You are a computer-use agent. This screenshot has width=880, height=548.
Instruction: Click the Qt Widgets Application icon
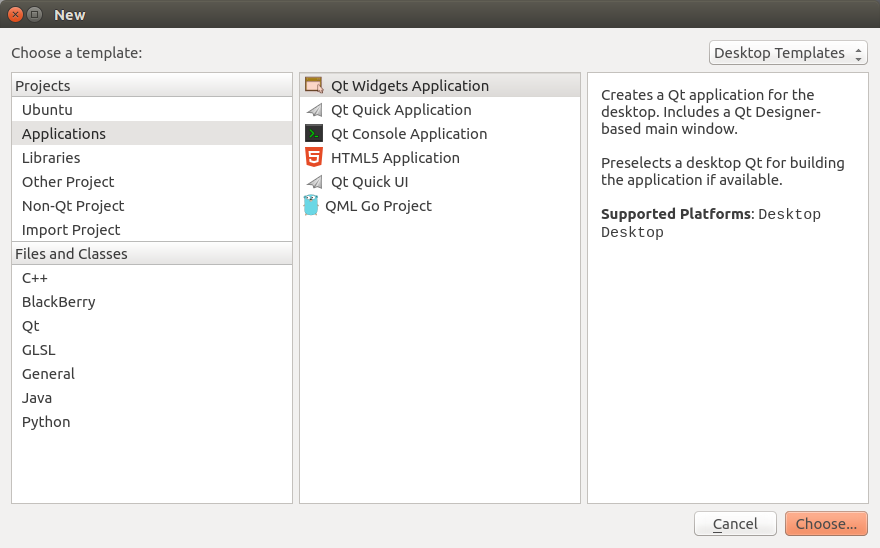click(x=314, y=86)
